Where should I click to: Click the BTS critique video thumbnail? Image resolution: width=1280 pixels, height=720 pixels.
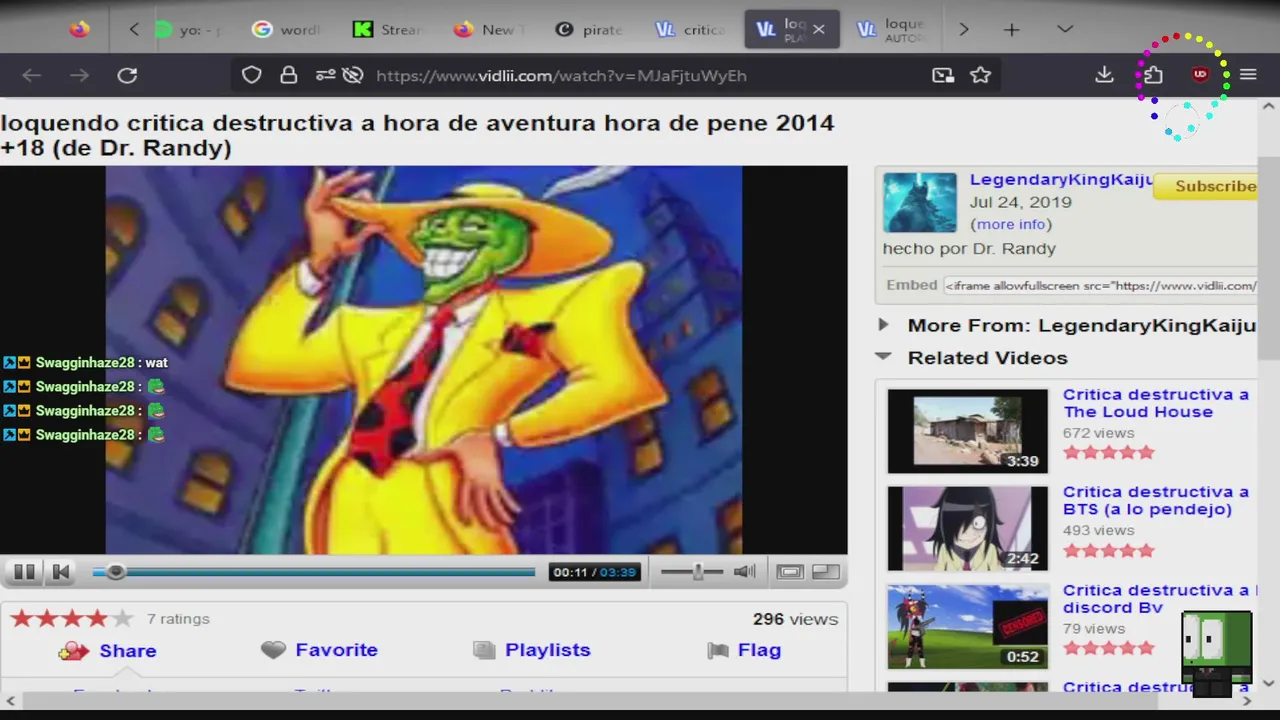968,529
